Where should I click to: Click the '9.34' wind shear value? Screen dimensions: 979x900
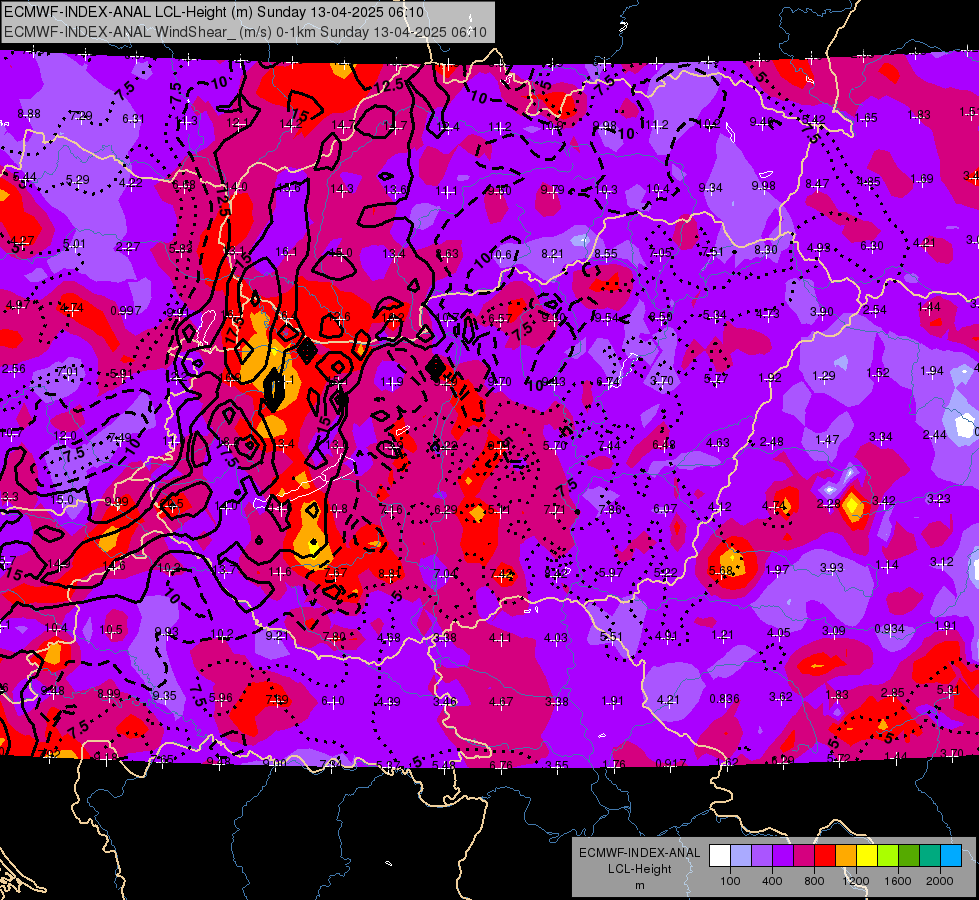[711, 187]
